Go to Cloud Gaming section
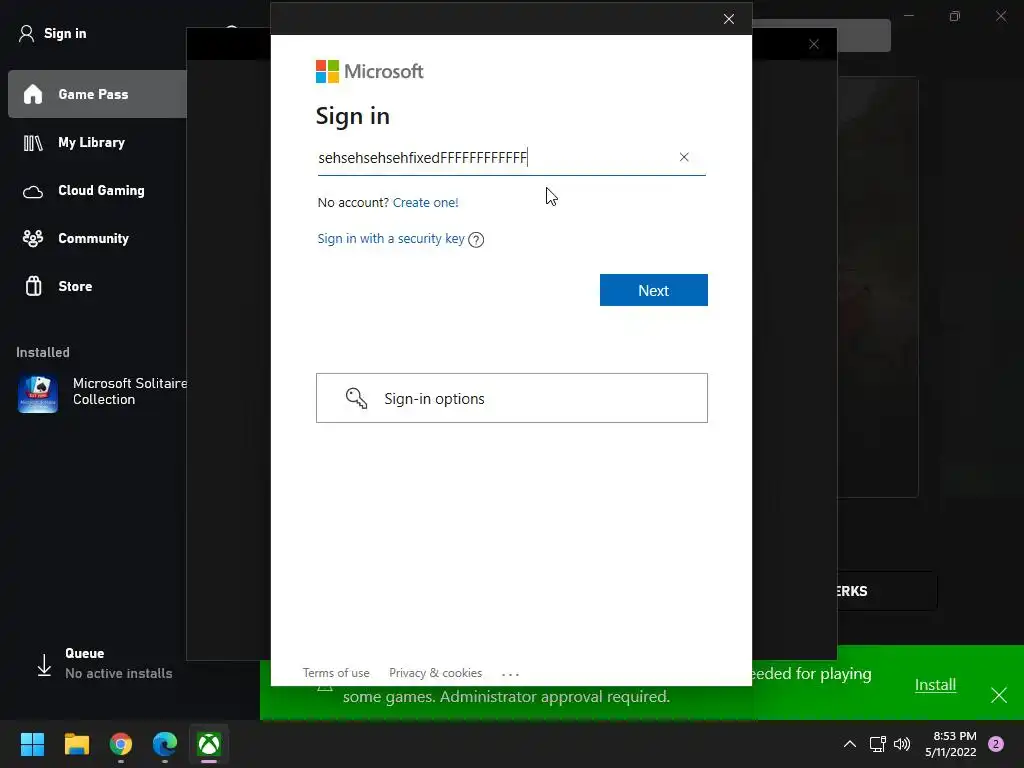The height and width of the screenshot is (768, 1024). pyautogui.click(x=101, y=191)
